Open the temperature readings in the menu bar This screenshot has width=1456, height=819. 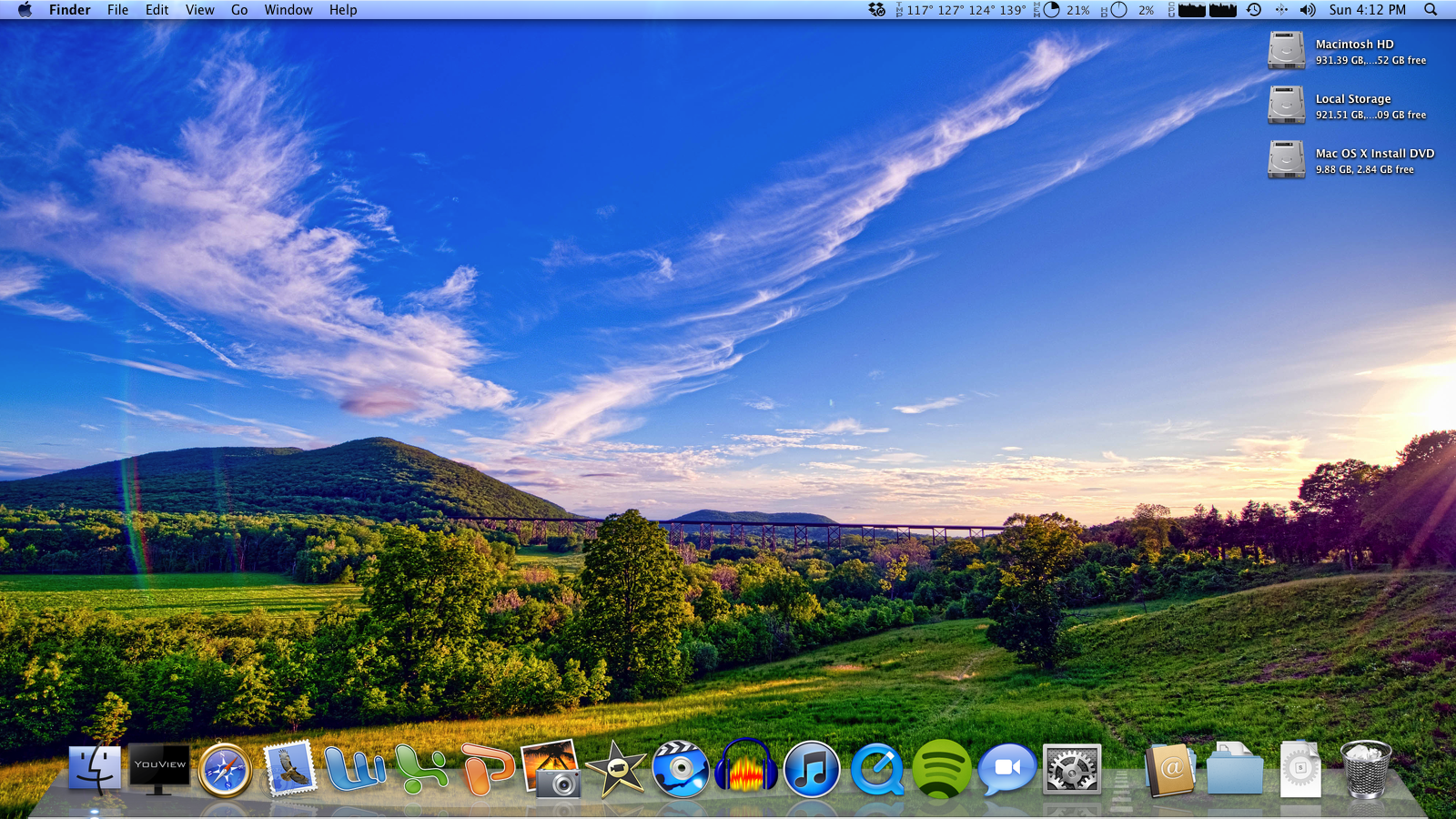click(960, 10)
